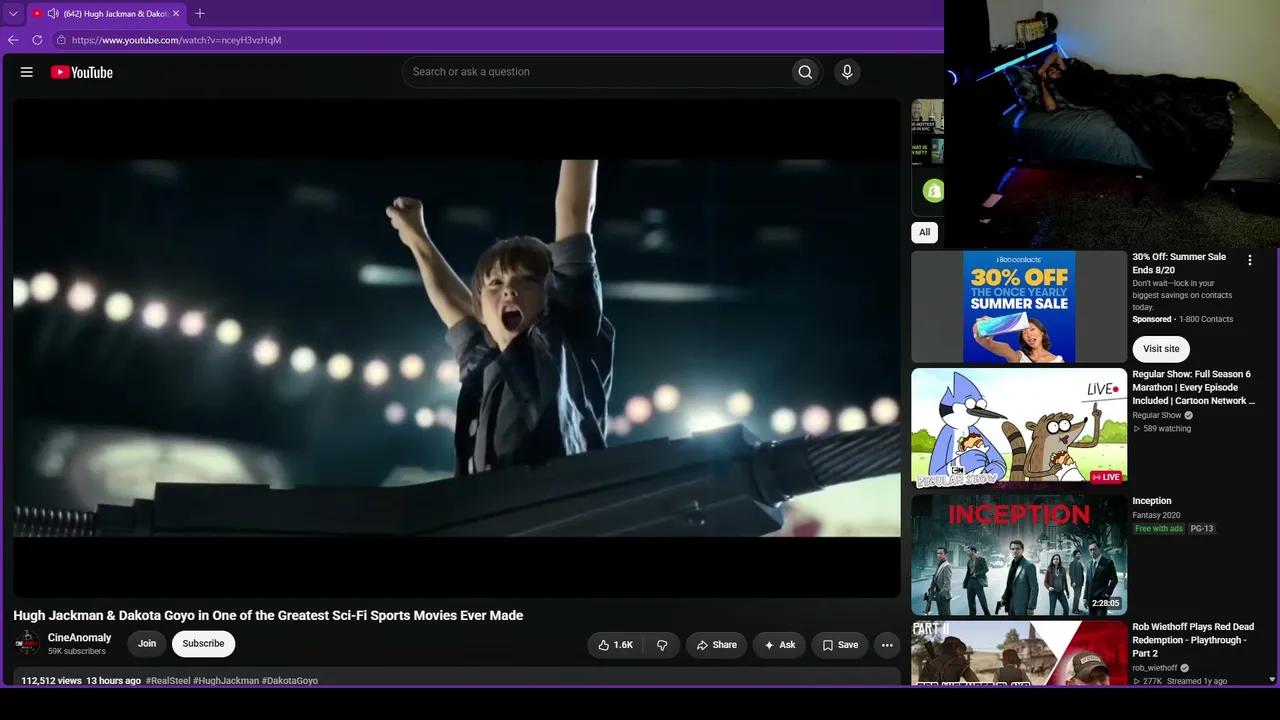Open the Ask AI feature
Viewport: 1280px width, 720px height.
780,645
